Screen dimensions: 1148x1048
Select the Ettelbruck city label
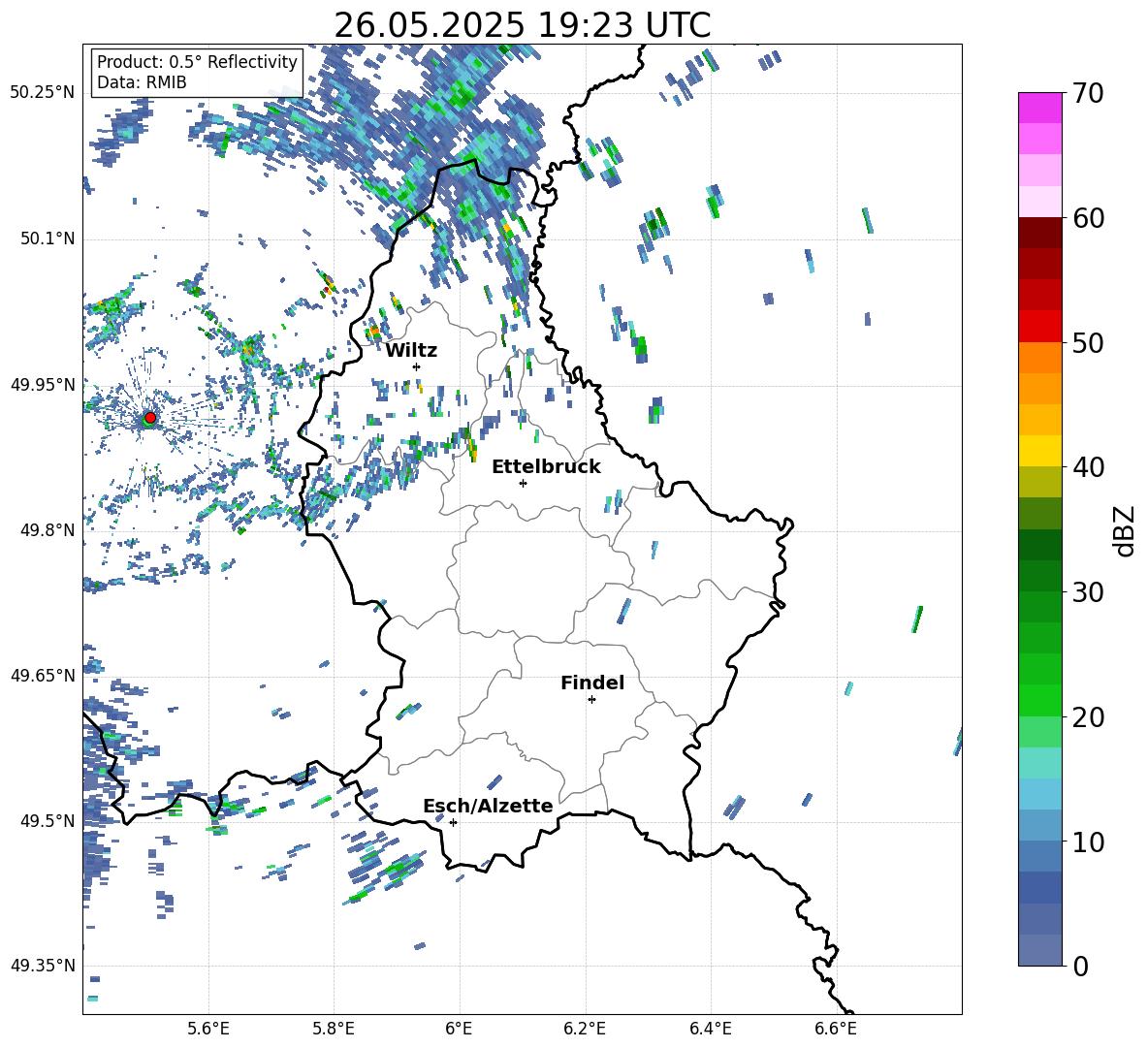click(546, 467)
